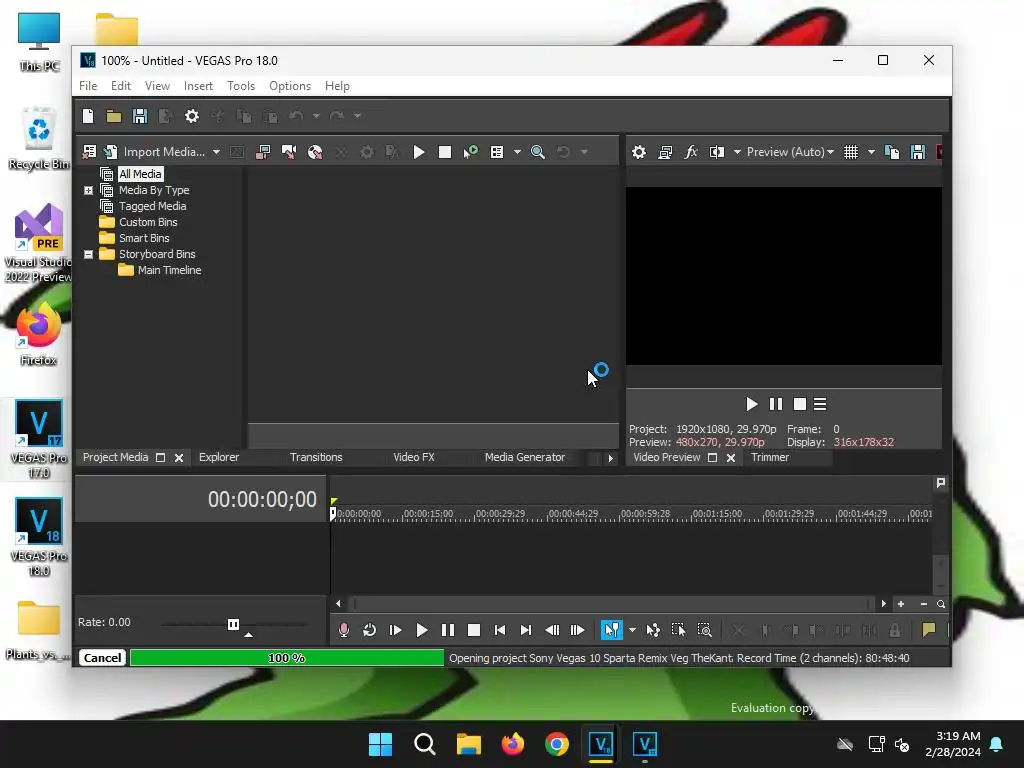
Task: Click the timeline transport play button
Action: [422, 630]
